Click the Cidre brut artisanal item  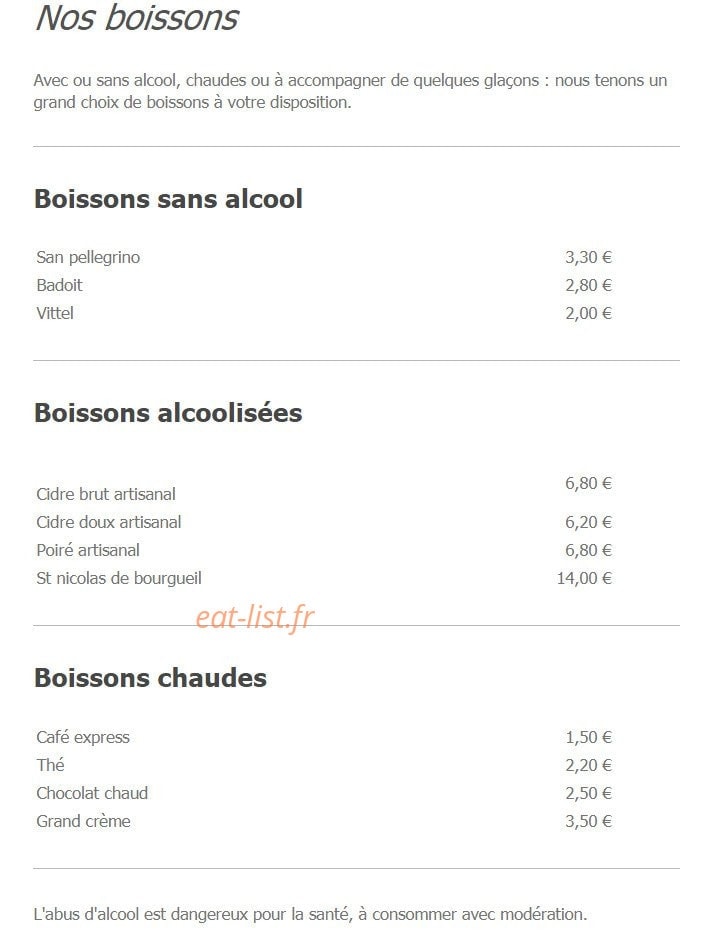click(x=106, y=495)
